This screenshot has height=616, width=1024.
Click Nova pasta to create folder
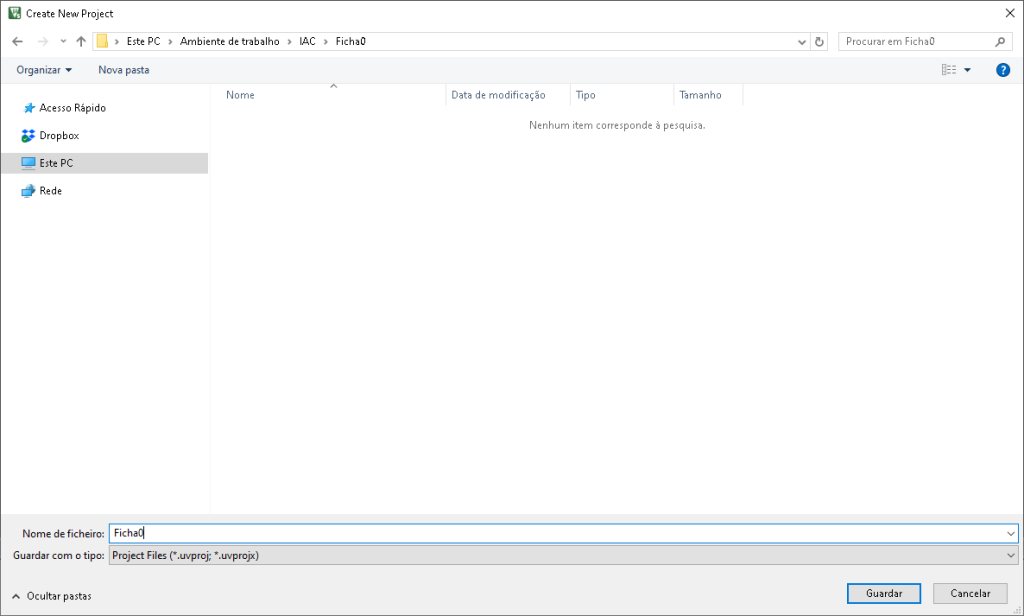pos(123,70)
